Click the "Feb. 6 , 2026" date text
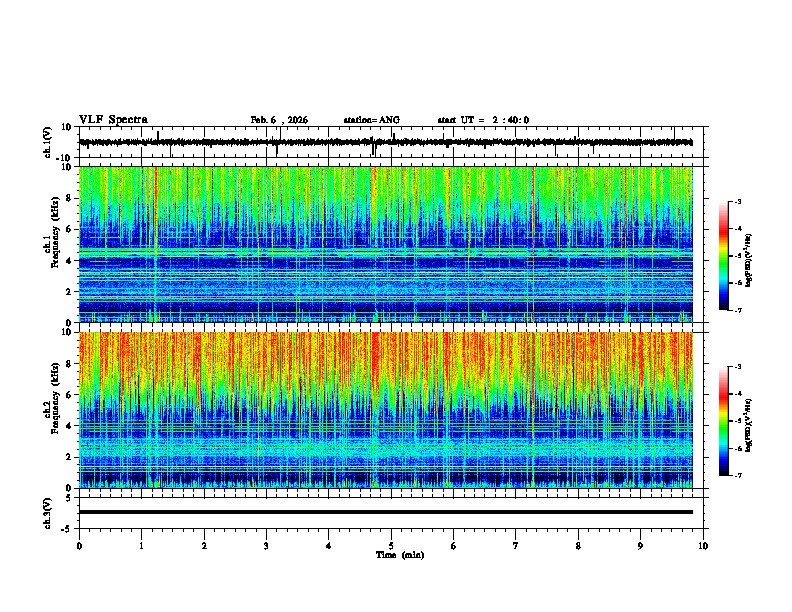 pyautogui.click(x=279, y=120)
